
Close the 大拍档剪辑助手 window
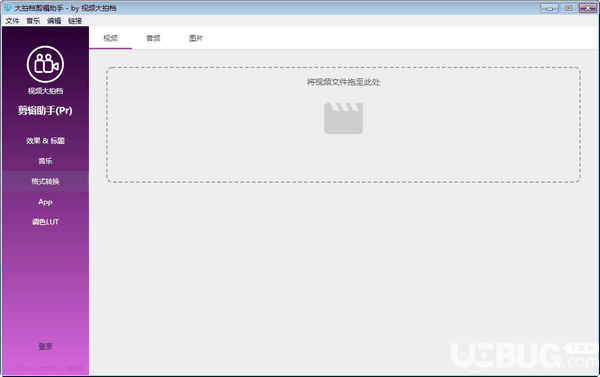point(588,8)
